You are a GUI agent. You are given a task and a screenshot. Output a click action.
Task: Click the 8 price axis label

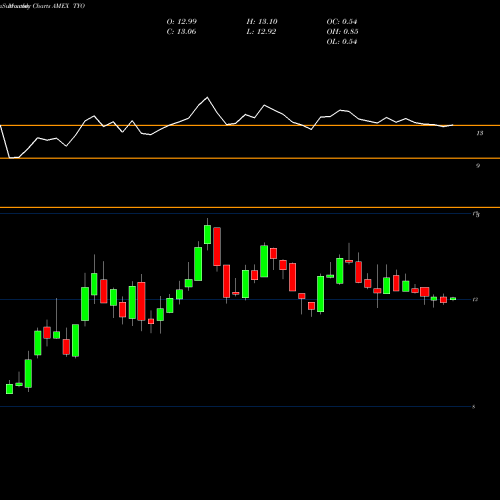pyautogui.click(x=474, y=407)
